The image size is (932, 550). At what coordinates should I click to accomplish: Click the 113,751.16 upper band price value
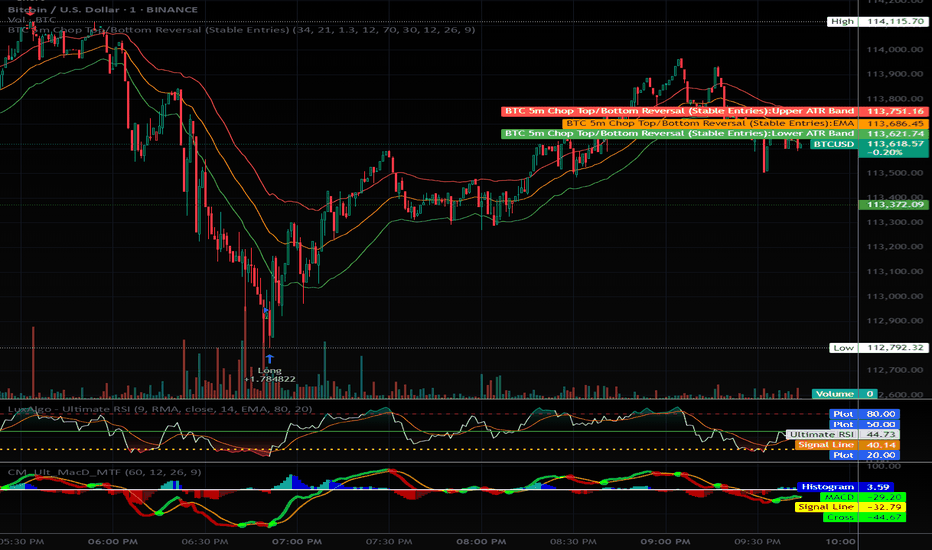(895, 111)
